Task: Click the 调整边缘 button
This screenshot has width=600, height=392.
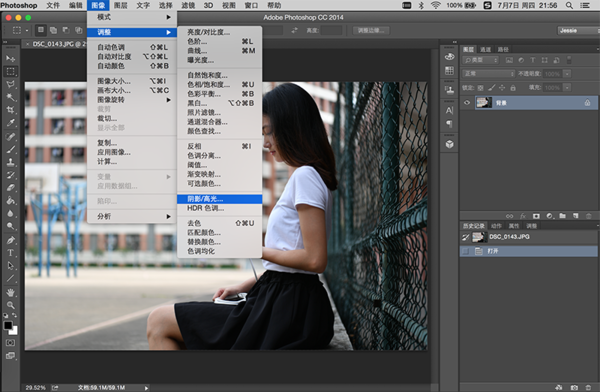Action: pos(371,31)
